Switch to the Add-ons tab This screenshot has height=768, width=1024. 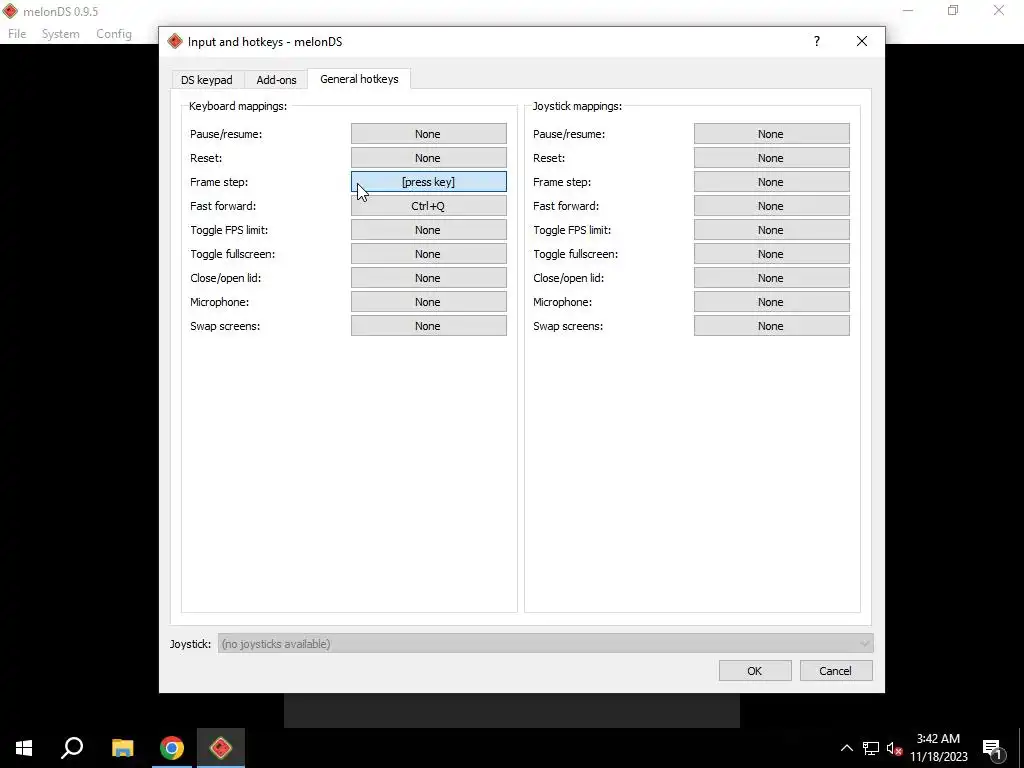coord(276,80)
